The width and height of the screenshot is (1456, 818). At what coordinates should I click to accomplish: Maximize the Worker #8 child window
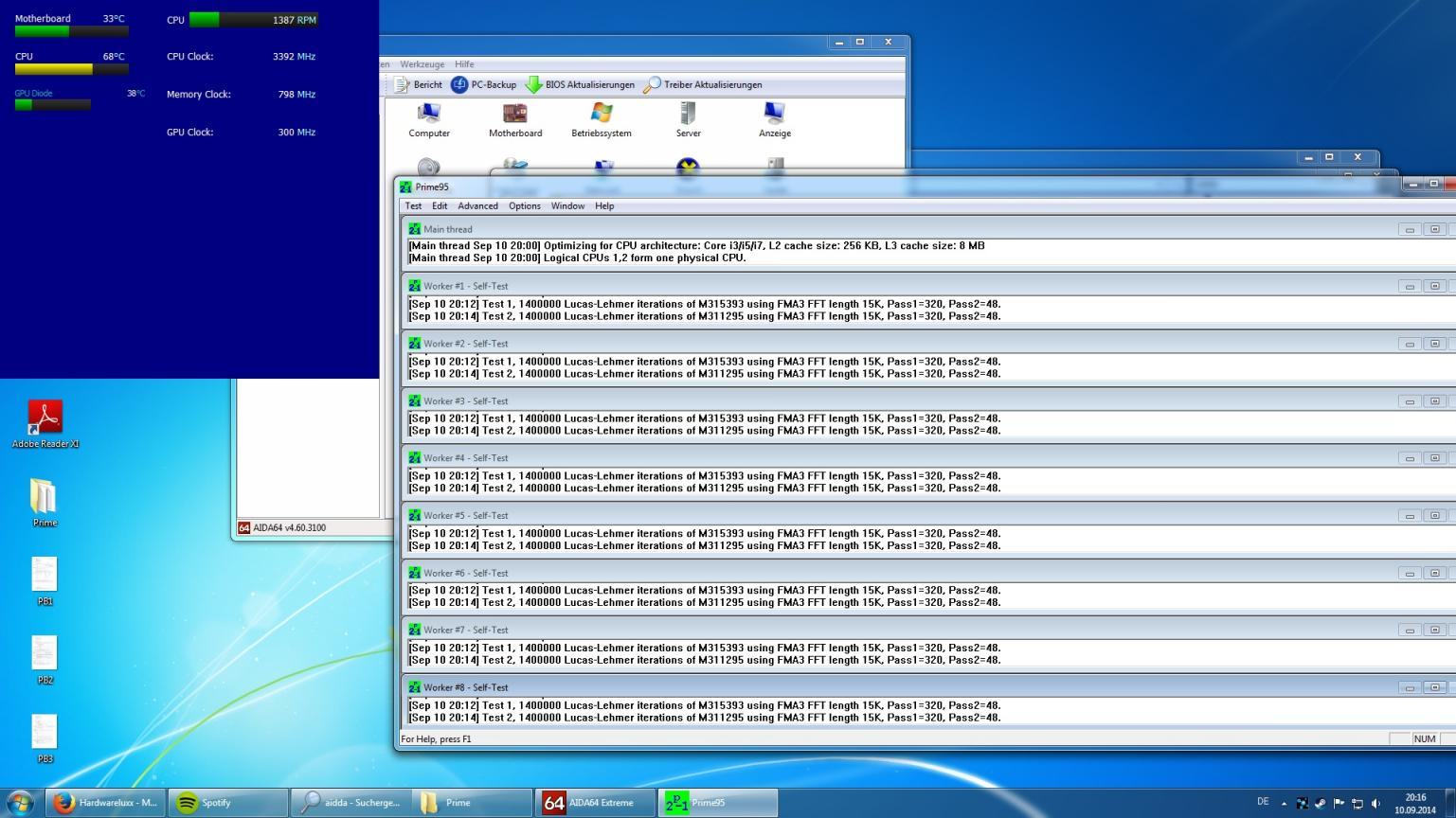1434,688
